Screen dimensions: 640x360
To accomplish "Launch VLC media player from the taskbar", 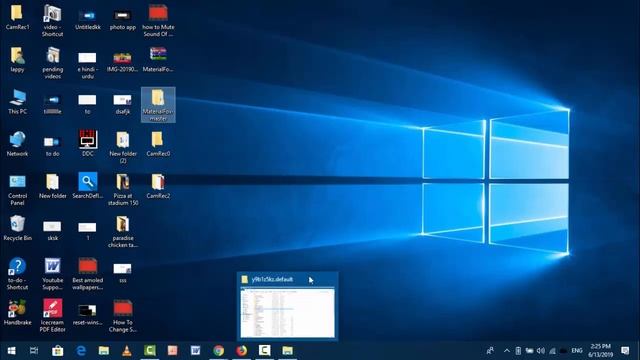I will tap(127, 351).
